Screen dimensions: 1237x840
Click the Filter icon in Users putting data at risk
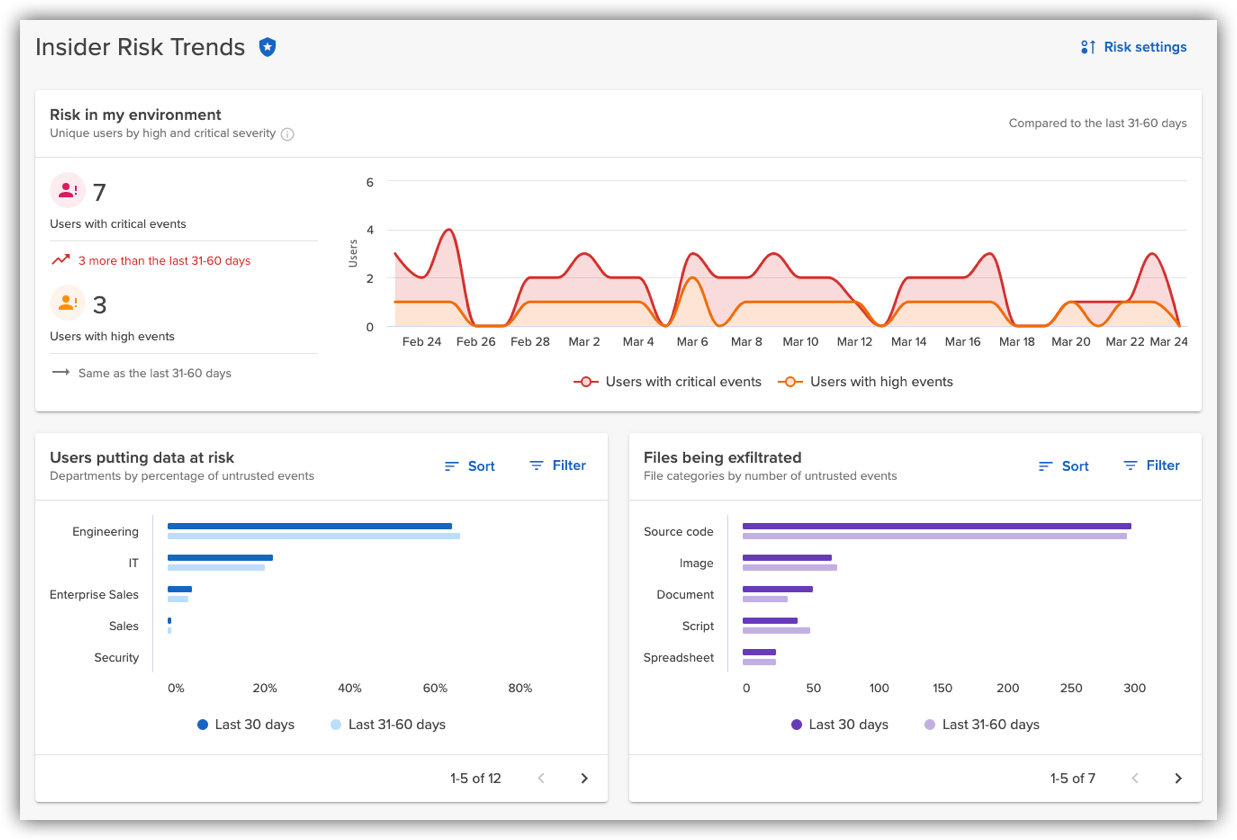[539, 465]
